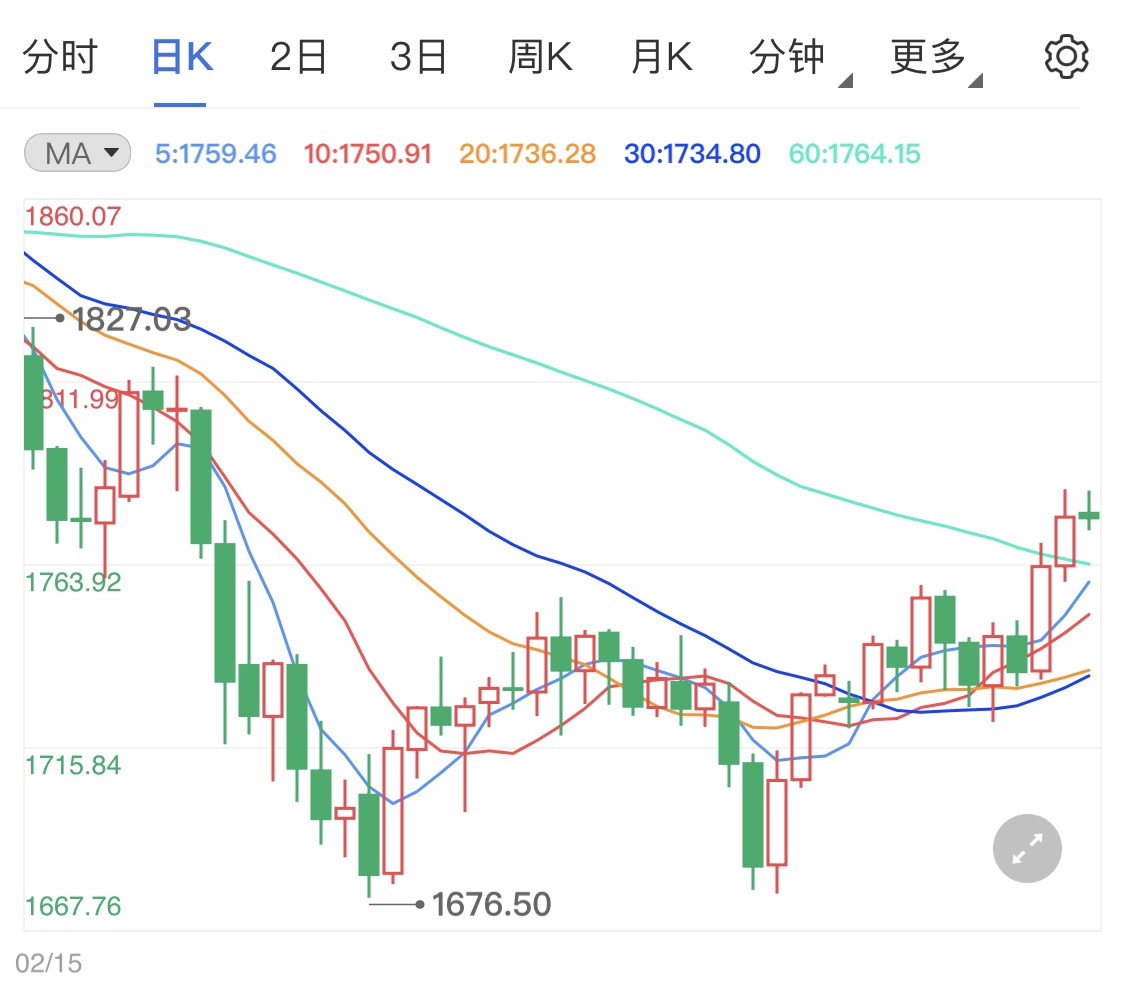1125x983 pixels.
Task: Open the 周K weekly chart tab
Action: point(540,57)
